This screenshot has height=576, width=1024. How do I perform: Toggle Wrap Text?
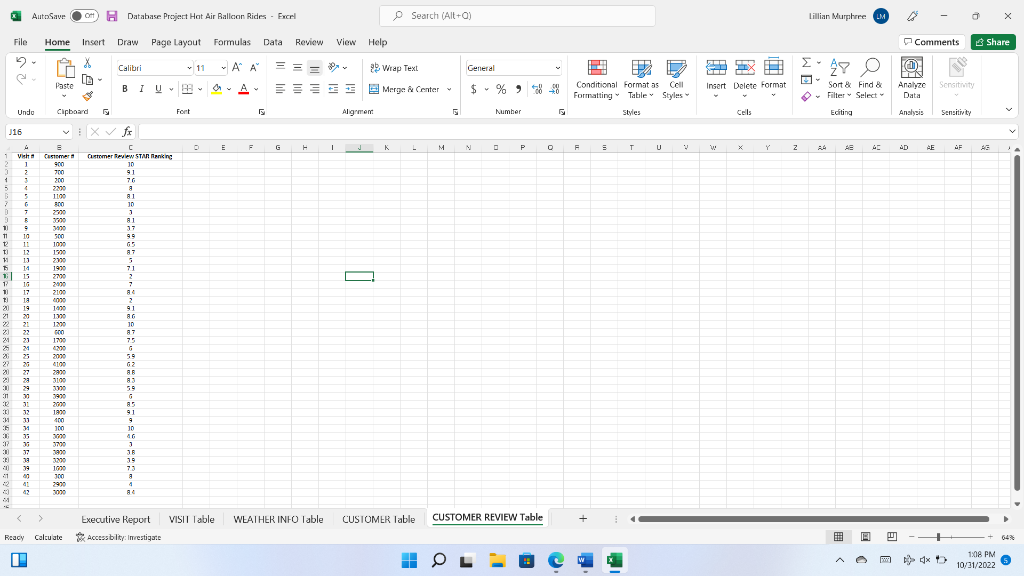(394, 68)
